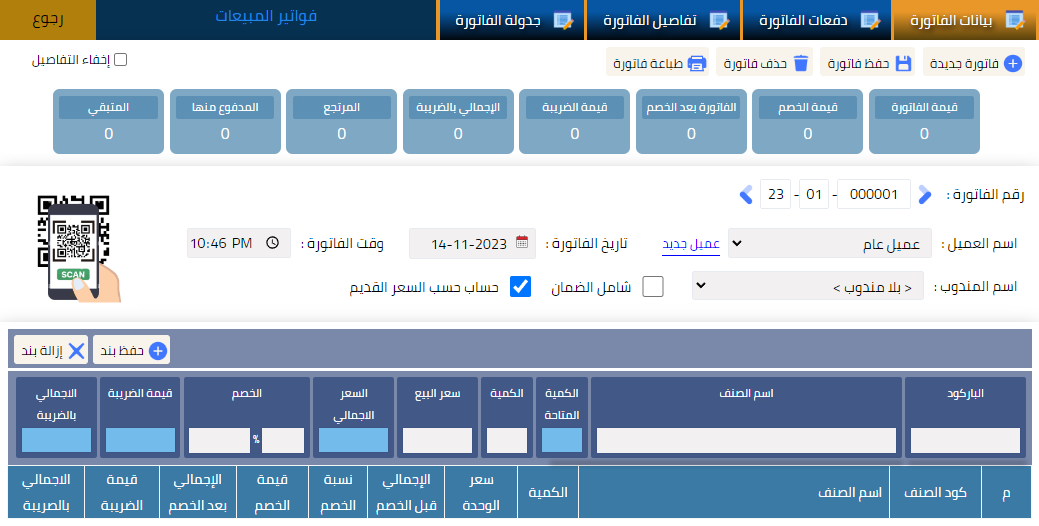1039x526 pixels.
Task: Click the item name input field
Action: 746,441
